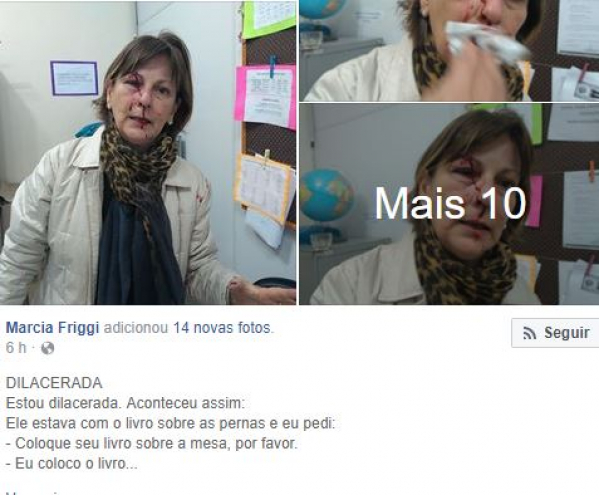Open the '6 h' timestamp permalink

[x=16, y=348]
